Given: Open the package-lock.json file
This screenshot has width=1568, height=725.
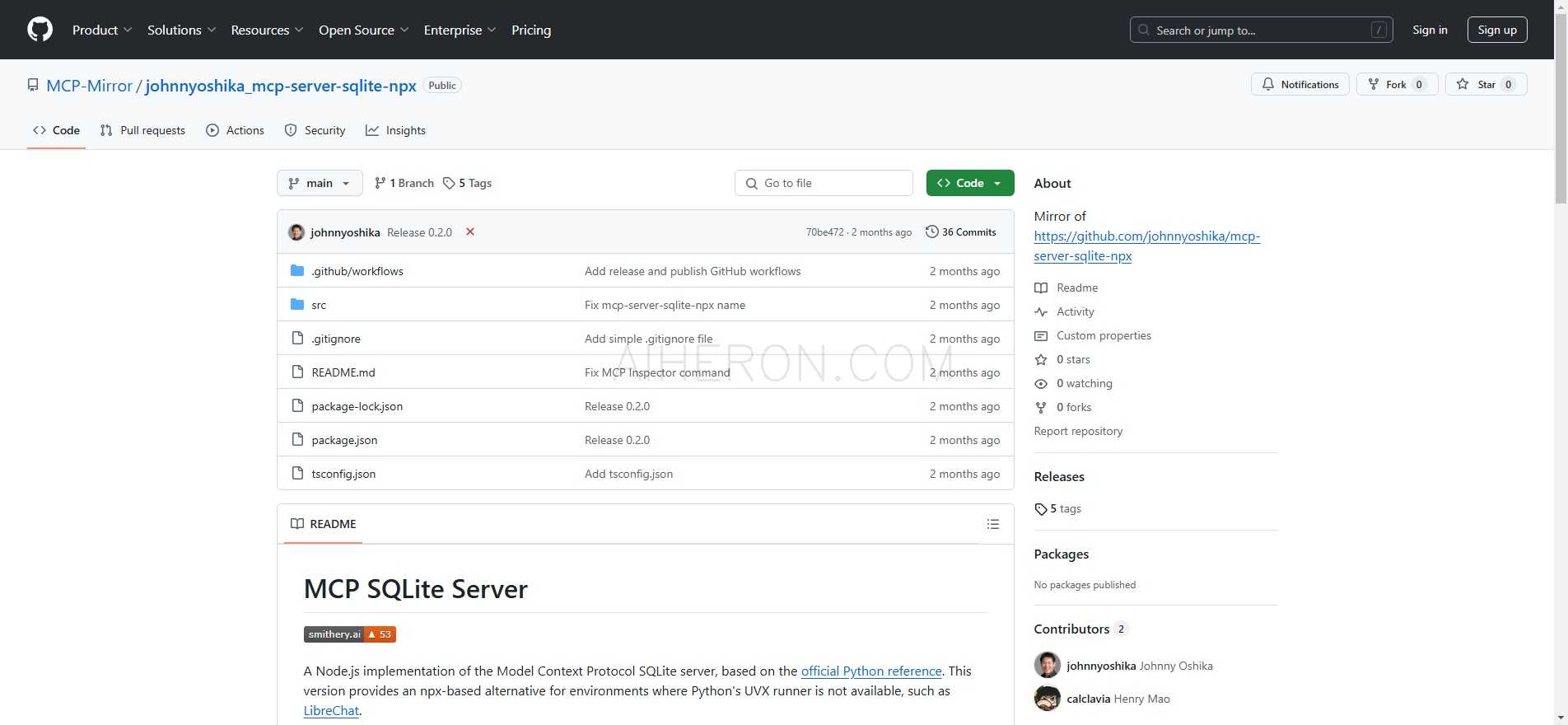Looking at the screenshot, I should pos(357,406).
